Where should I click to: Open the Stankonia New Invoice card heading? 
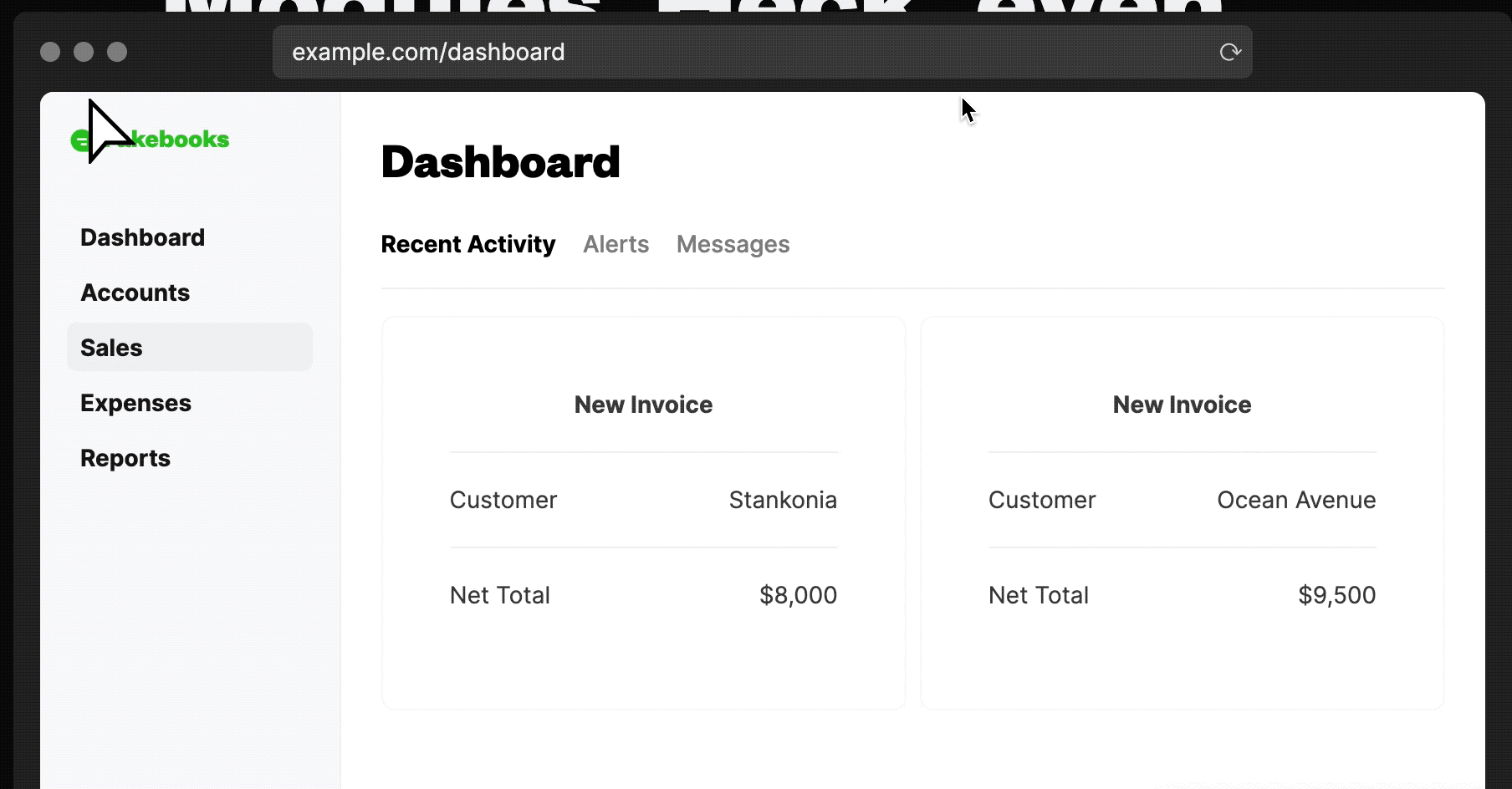(643, 405)
